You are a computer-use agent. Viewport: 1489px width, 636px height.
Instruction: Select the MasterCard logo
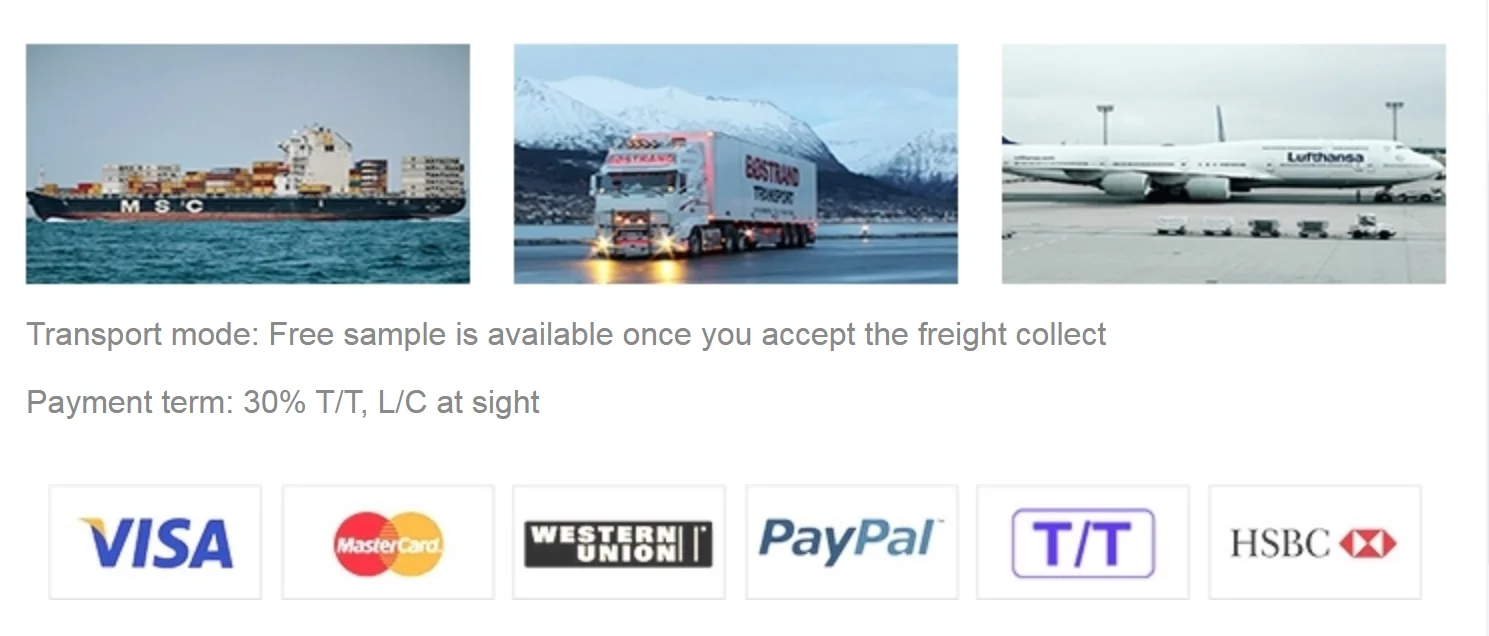click(388, 542)
